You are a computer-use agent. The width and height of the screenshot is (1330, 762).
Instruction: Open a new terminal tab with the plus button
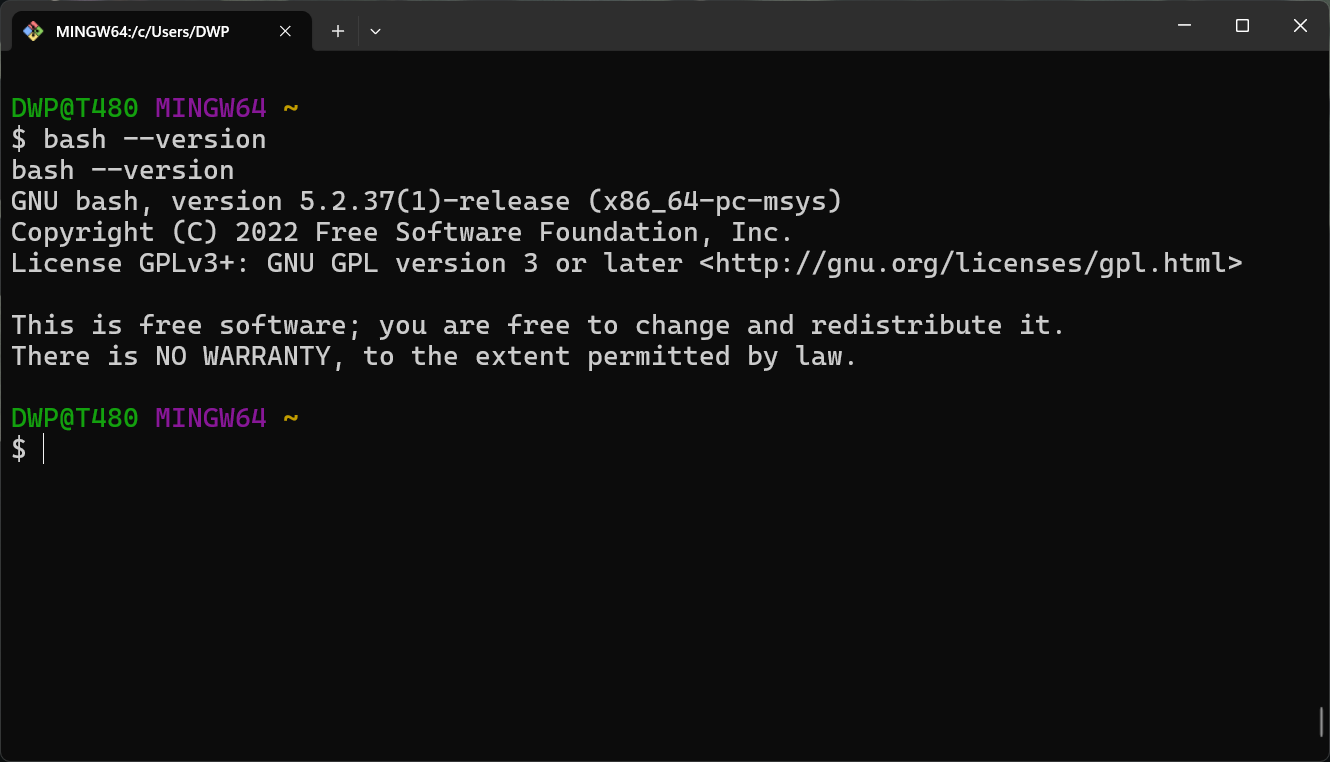[x=338, y=31]
